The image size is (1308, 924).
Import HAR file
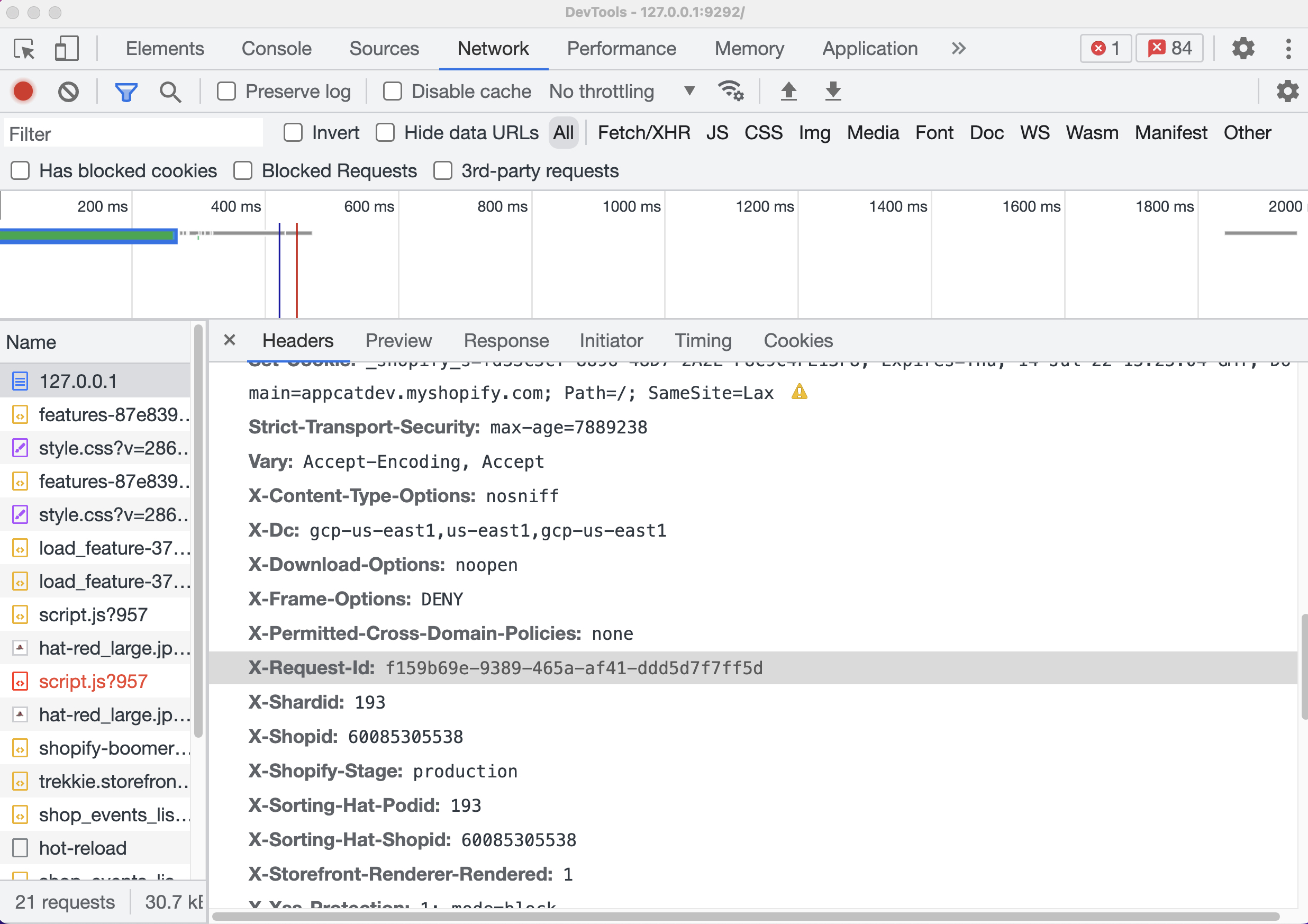(788, 91)
